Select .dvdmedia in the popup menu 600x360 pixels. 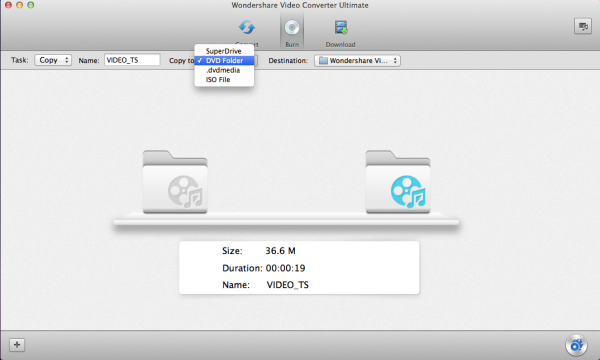(224, 70)
